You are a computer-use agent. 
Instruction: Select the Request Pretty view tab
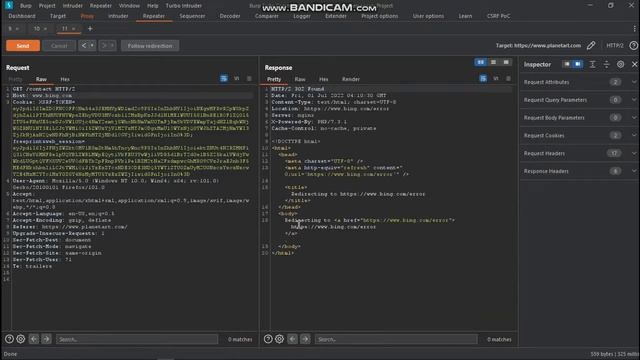point(15,79)
